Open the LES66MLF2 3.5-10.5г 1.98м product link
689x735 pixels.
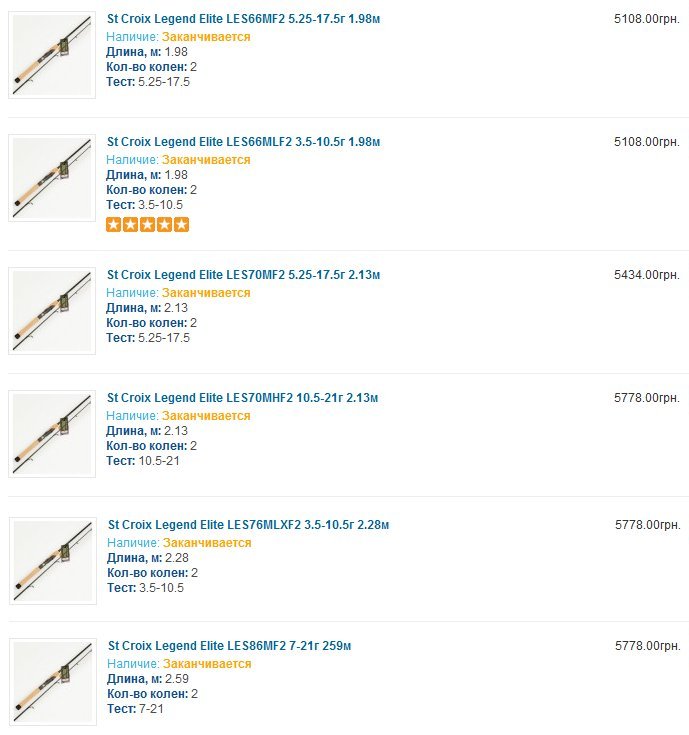[x=243, y=142]
